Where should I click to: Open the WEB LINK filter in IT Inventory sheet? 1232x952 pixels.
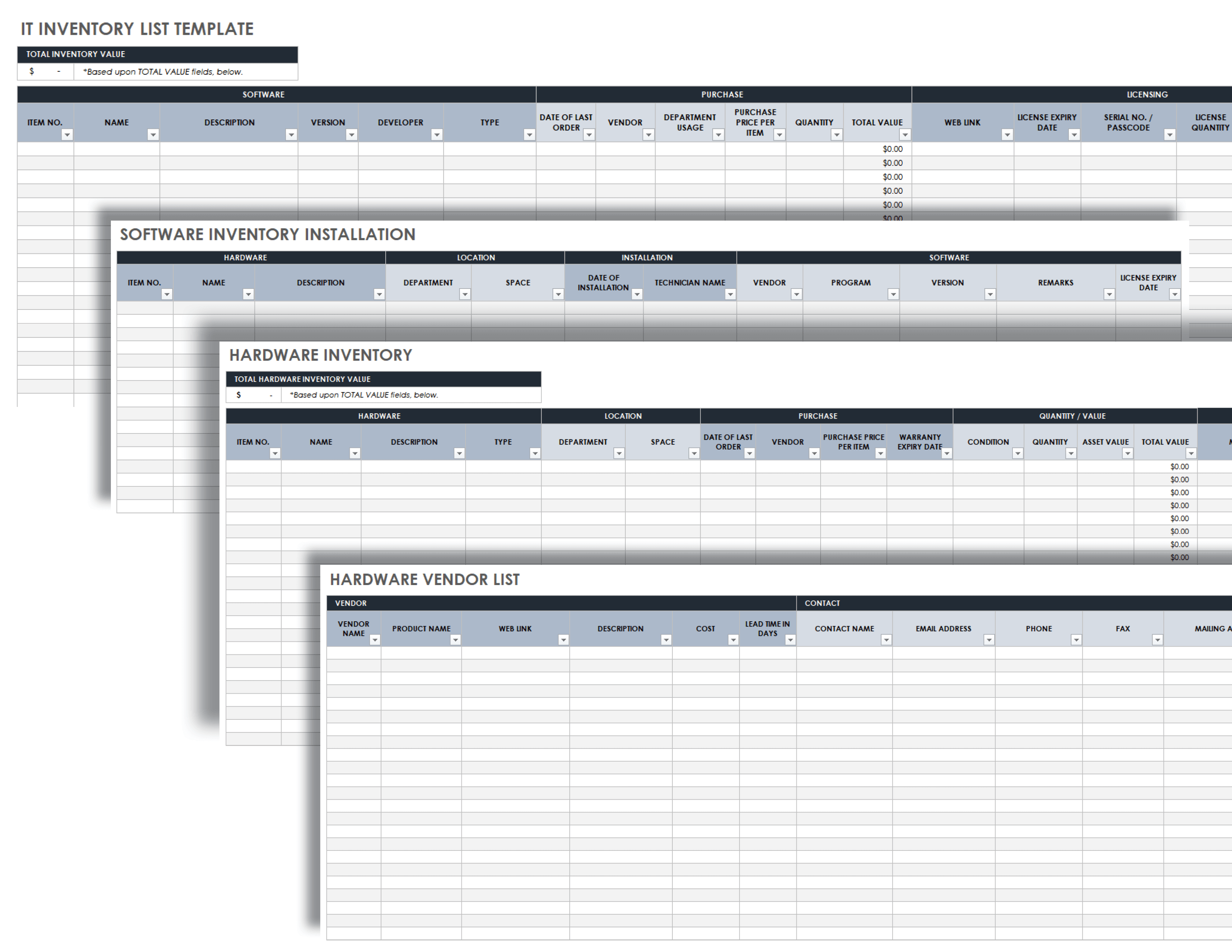pos(1007,135)
